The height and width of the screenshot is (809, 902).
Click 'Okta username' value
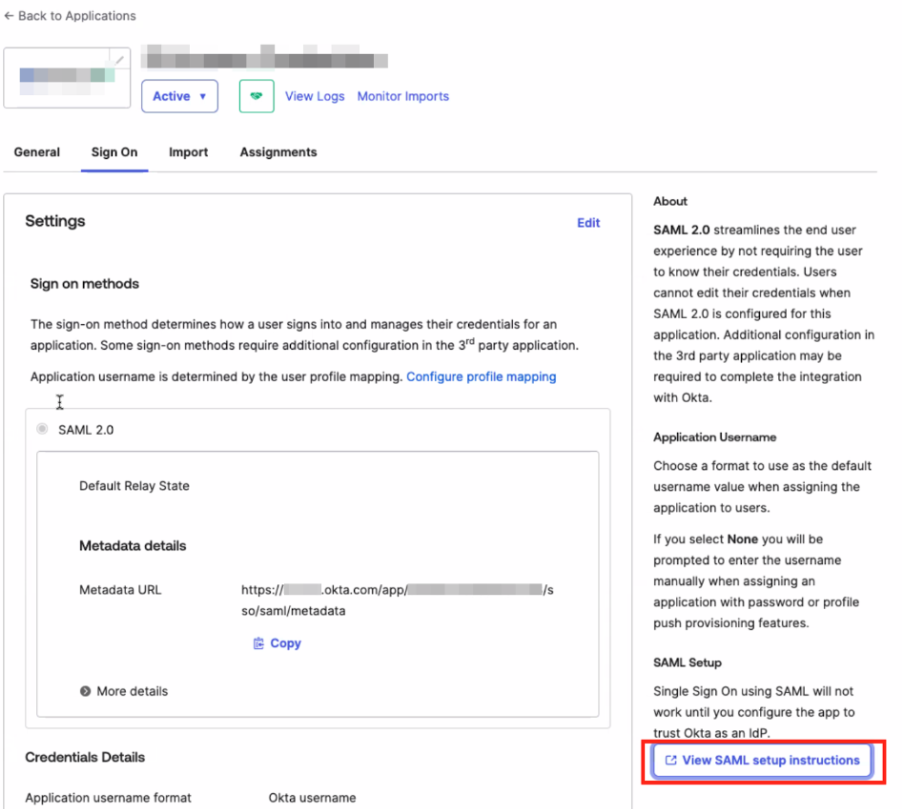point(312,797)
